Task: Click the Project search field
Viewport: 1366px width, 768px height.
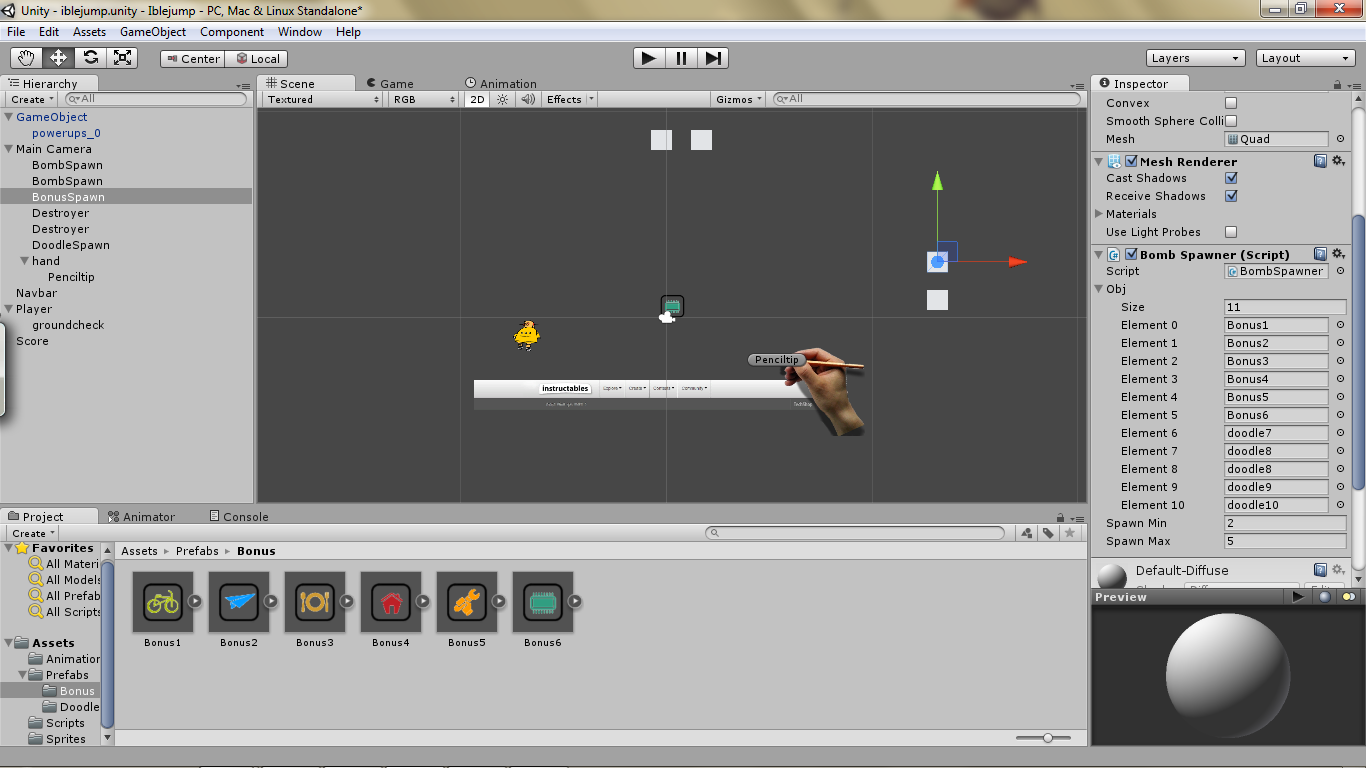Action: click(856, 533)
